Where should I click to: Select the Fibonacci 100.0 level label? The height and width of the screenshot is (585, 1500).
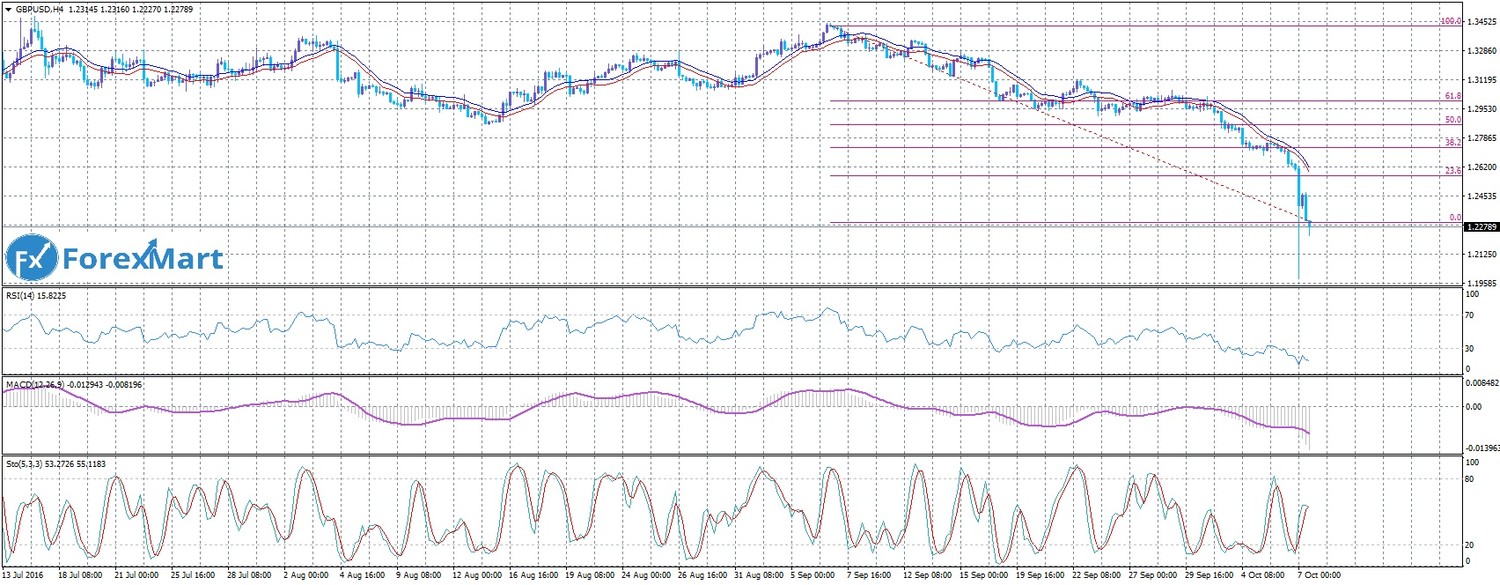pos(1451,21)
